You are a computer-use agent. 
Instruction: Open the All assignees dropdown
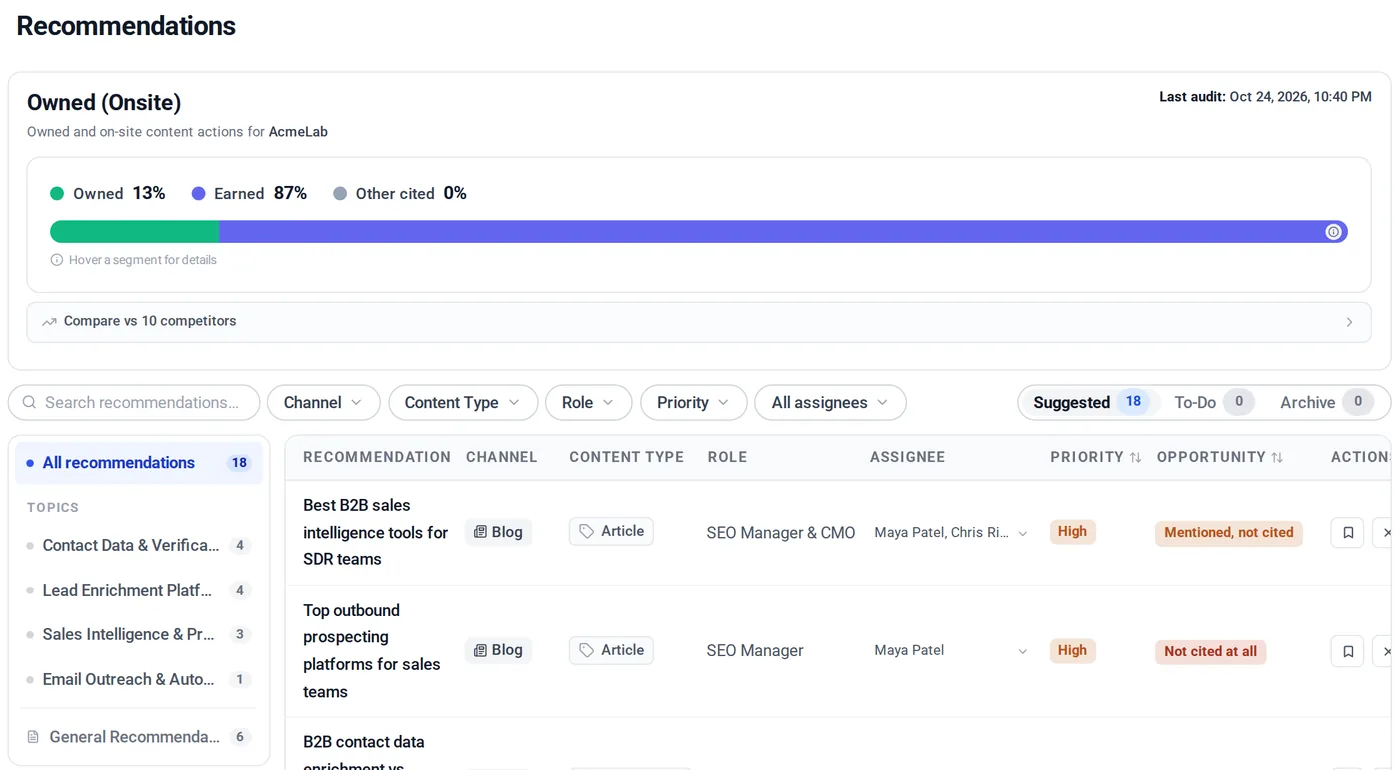pyautogui.click(x=830, y=402)
